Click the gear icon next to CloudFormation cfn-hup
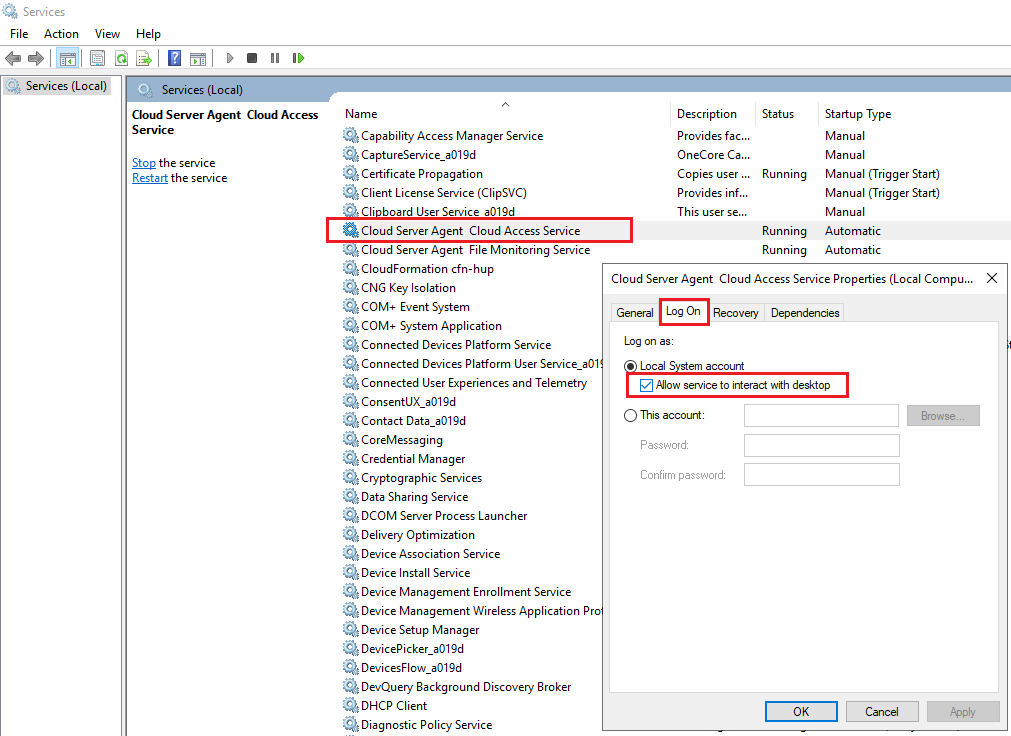This screenshot has height=736, width=1011. click(350, 268)
